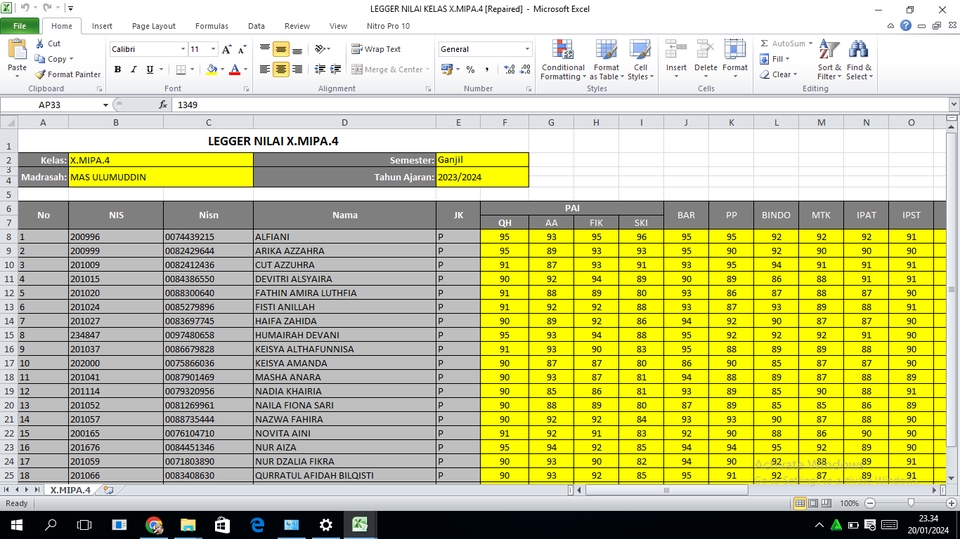Switch to the Data tab

257,26
